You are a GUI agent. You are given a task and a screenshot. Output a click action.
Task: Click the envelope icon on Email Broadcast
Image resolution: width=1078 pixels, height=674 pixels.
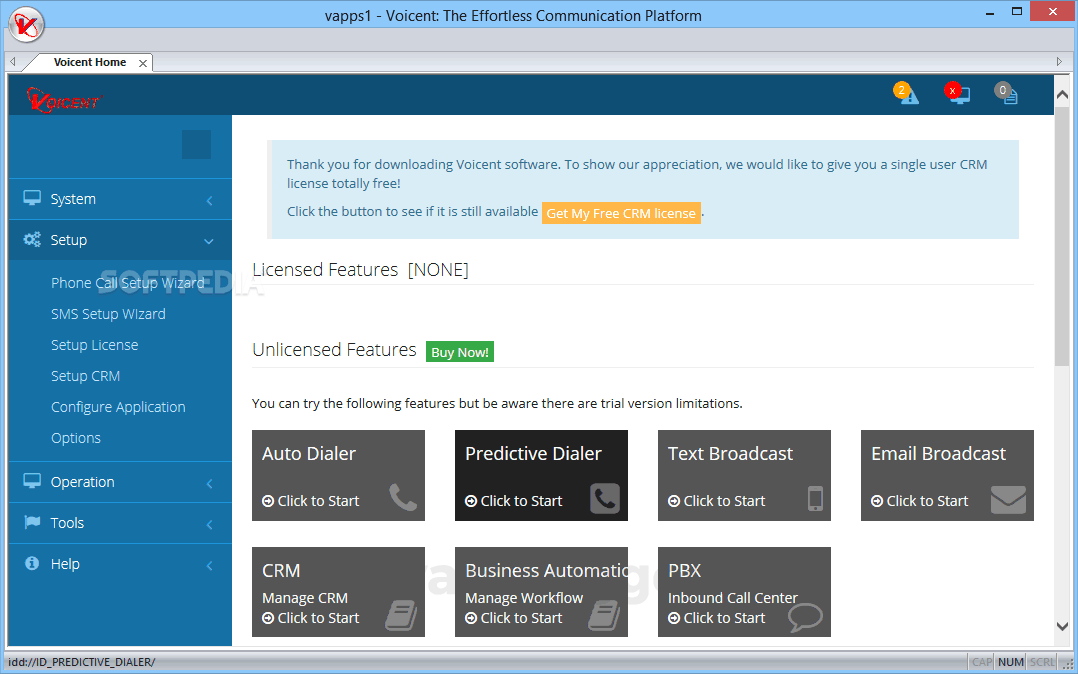click(x=1008, y=499)
